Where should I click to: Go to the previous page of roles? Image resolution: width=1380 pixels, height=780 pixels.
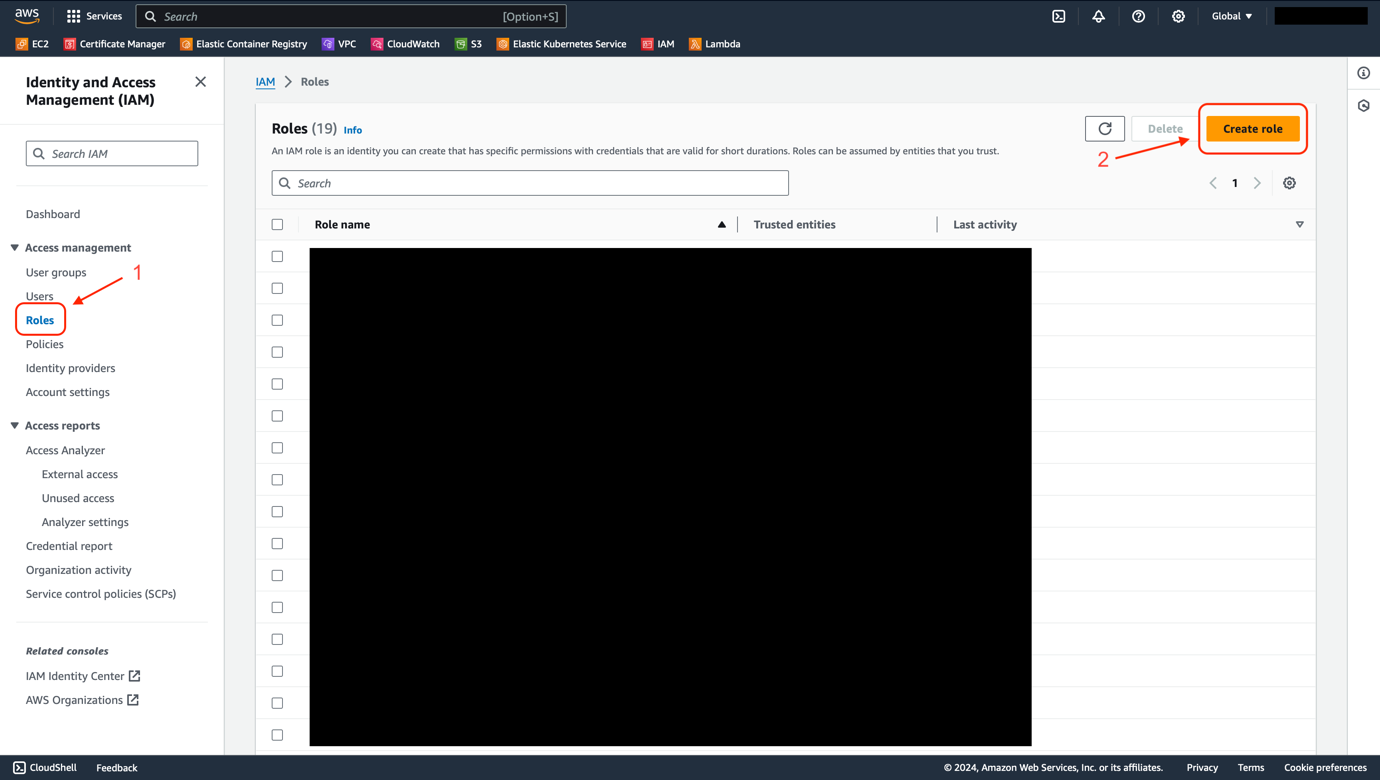pyautogui.click(x=1213, y=183)
